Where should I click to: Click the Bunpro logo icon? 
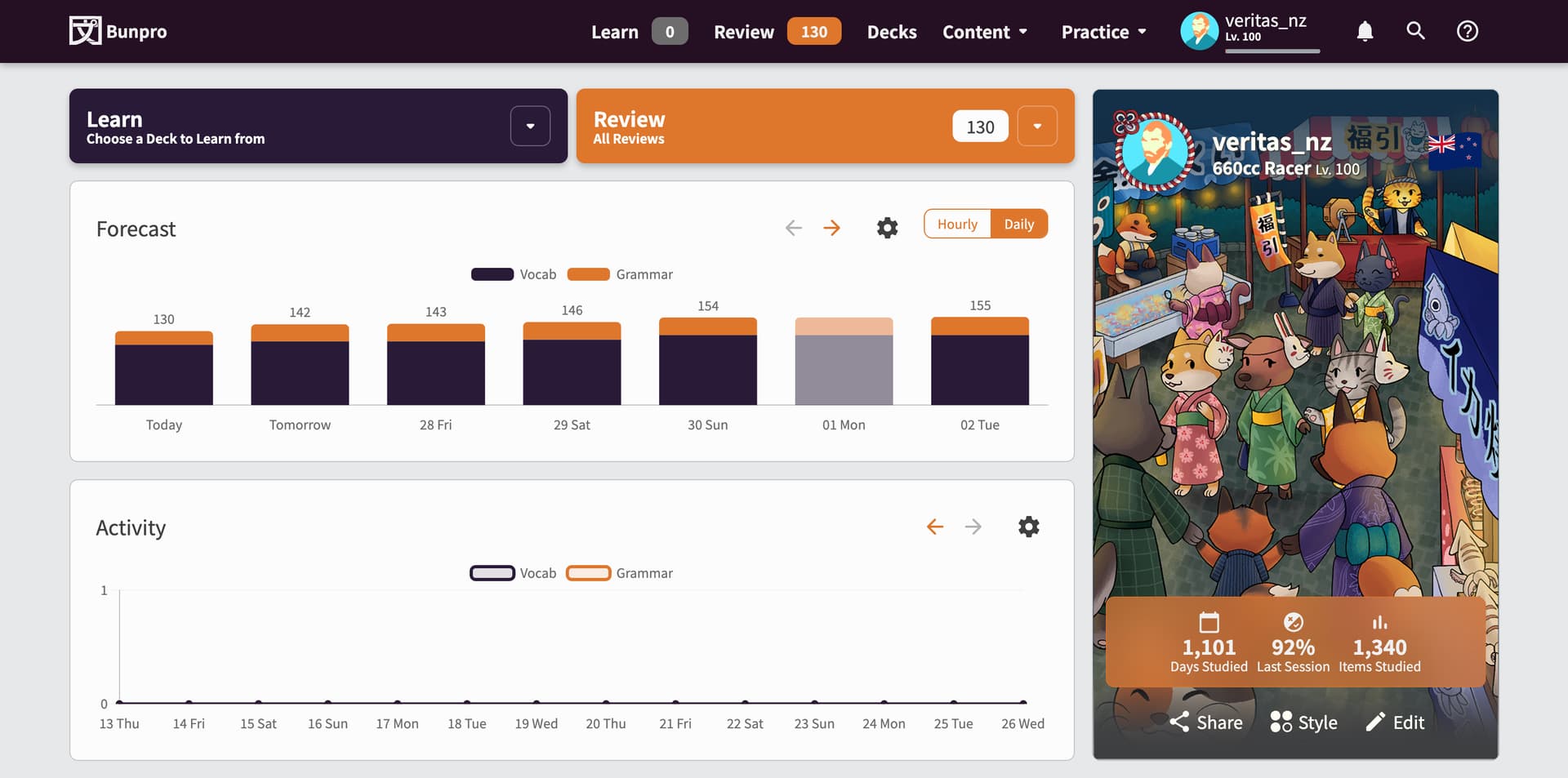coord(85,31)
